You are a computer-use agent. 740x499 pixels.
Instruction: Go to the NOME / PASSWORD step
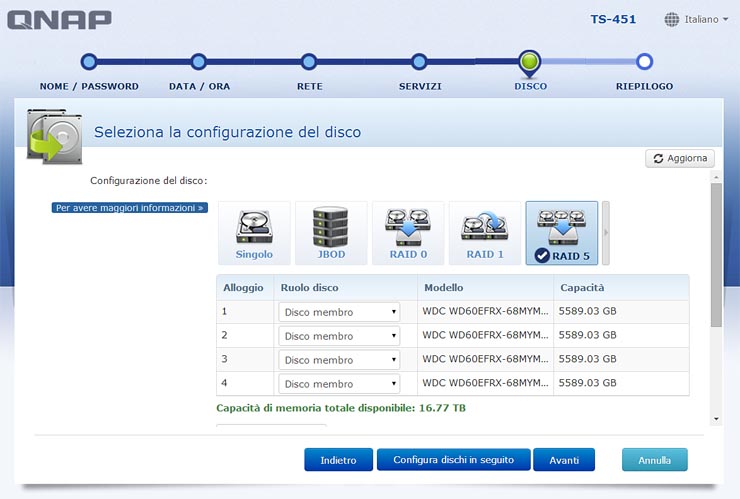coord(89,63)
